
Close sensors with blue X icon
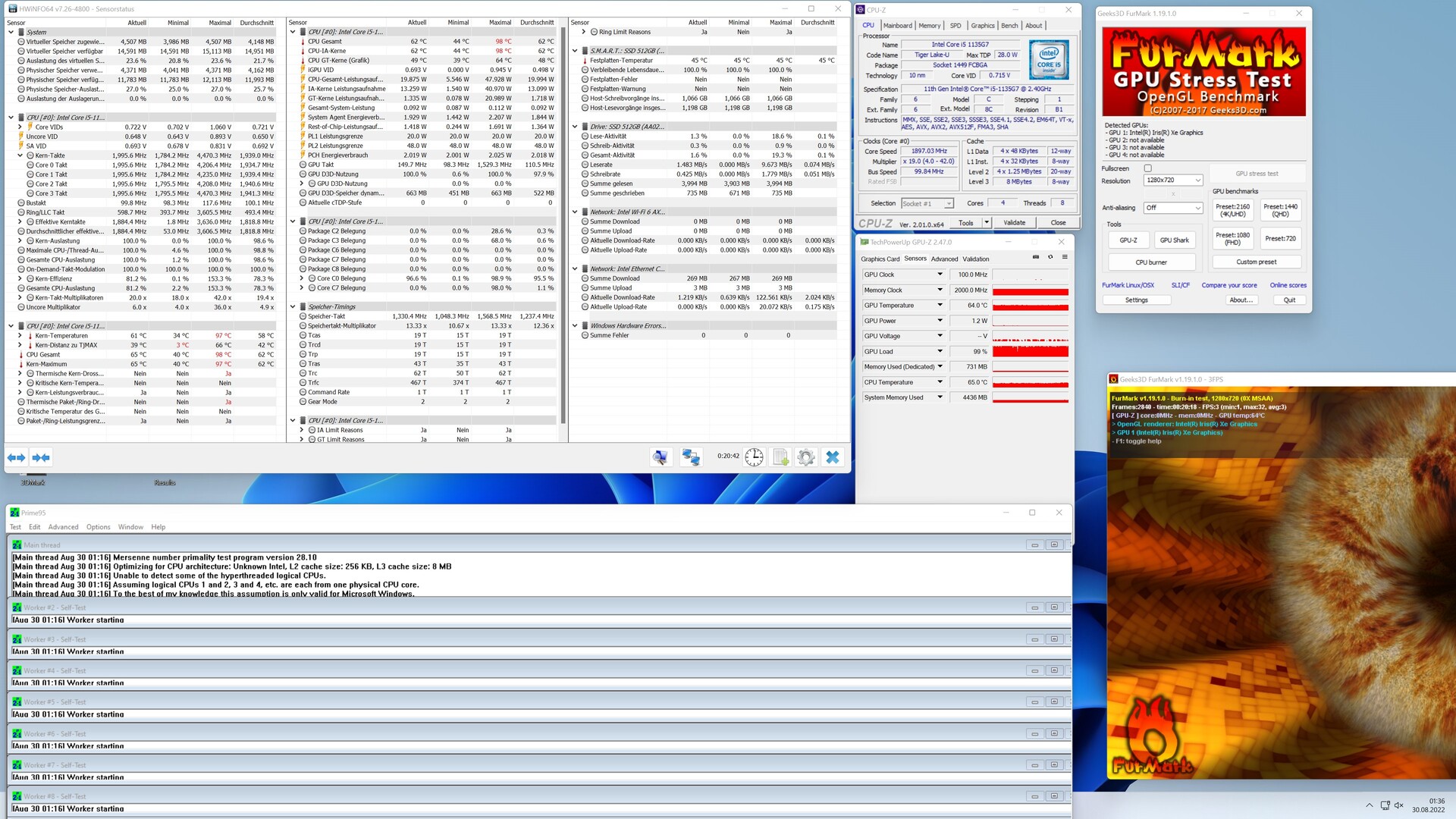833,457
